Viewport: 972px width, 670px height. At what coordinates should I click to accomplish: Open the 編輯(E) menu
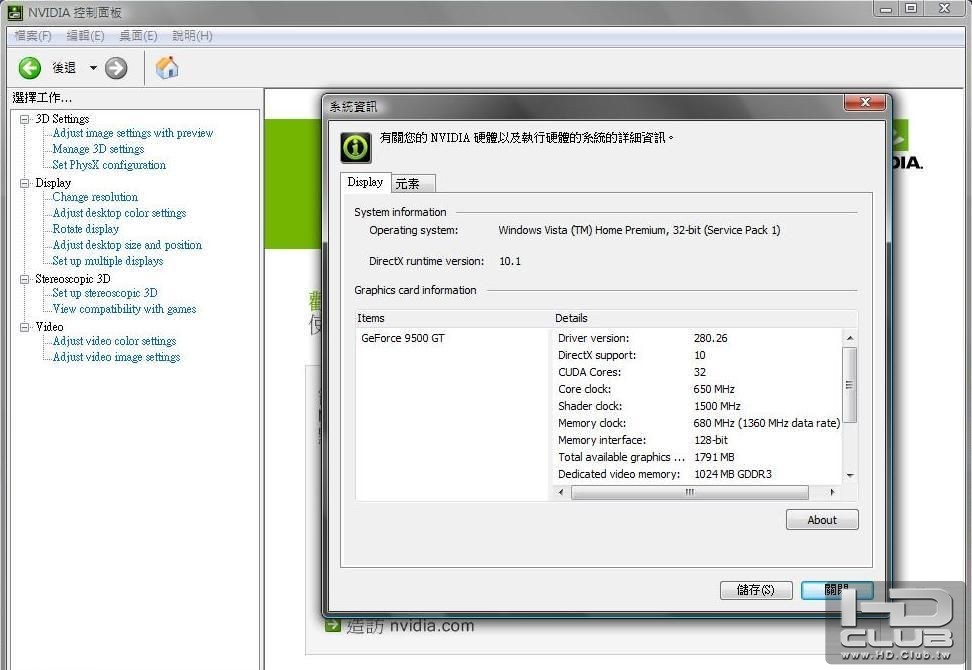pos(86,36)
